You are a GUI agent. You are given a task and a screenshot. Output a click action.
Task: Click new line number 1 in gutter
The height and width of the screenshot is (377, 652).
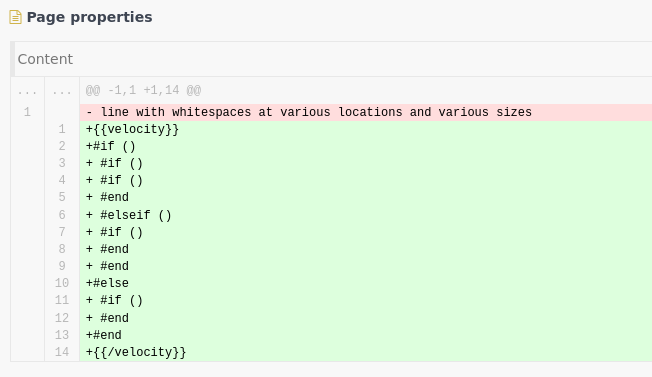(x=62, y=129)
